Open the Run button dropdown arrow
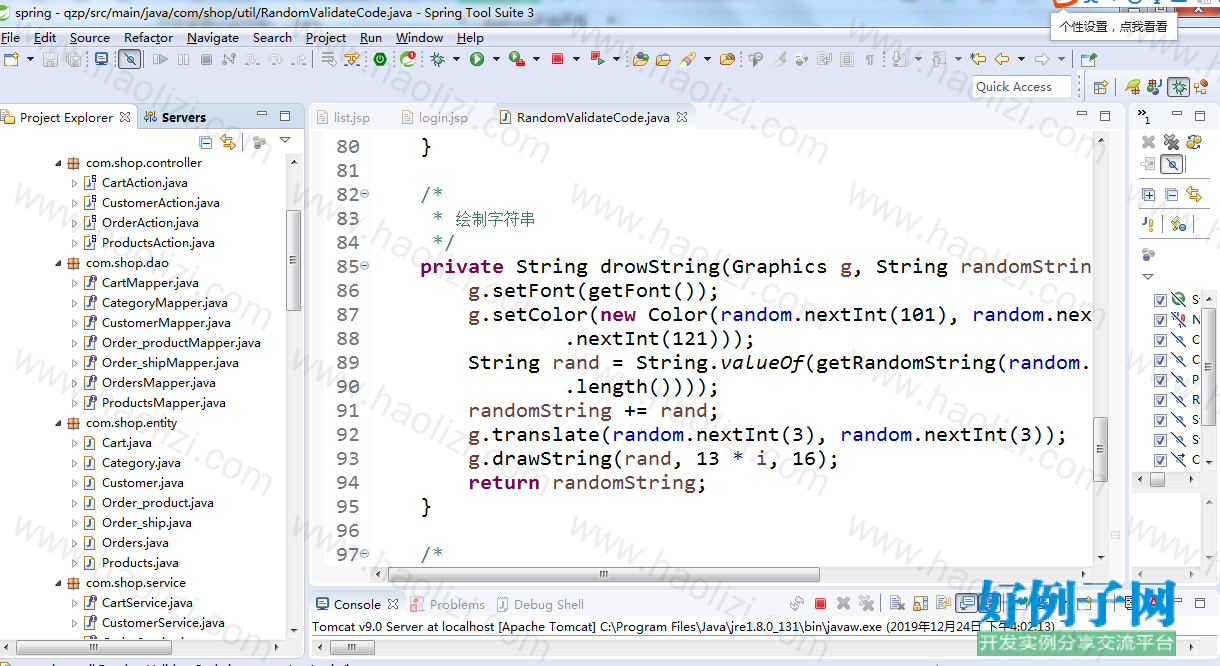 [x=496, y=59]
